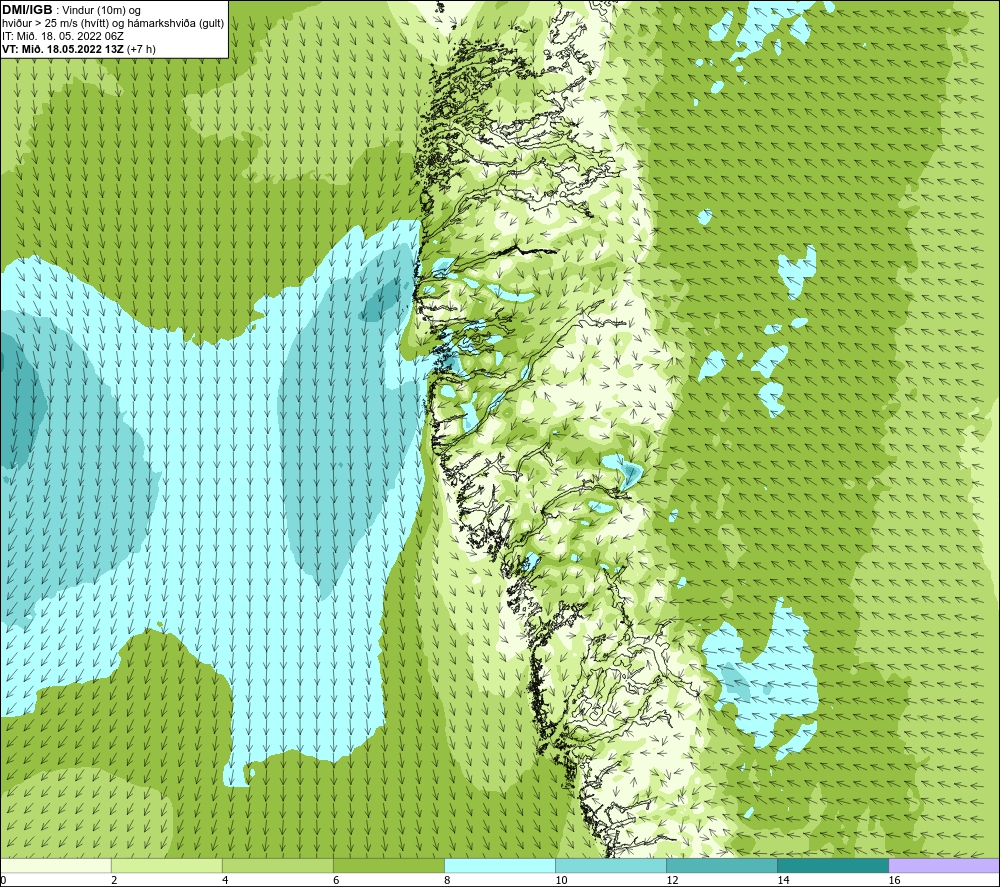Click the light green 4–6 m/s legend swatch
1000x887 pixels.
point(278,865)
